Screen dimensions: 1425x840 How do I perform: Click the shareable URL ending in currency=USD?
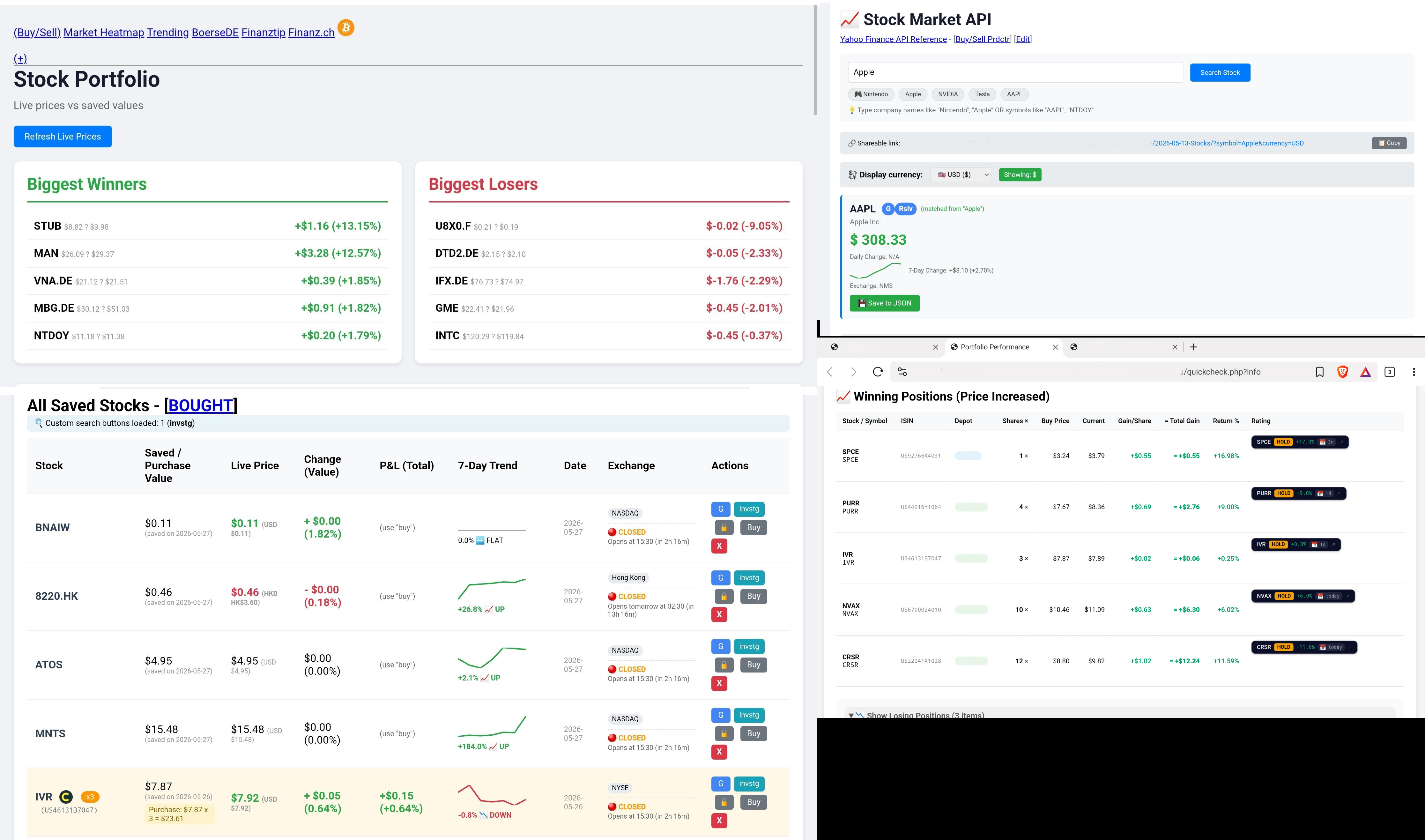[x=1228, y=143]
